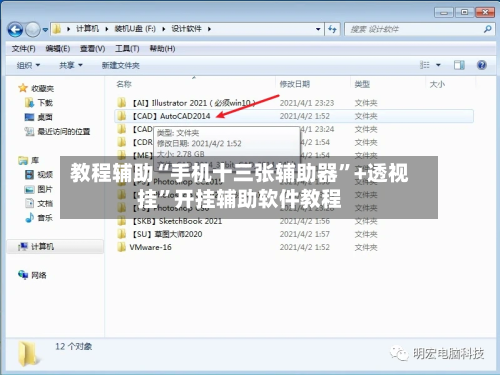The height and width of the screenshot is (375, 500).
Task: Toggle the preview pane icon
Action: click(459, 65)
